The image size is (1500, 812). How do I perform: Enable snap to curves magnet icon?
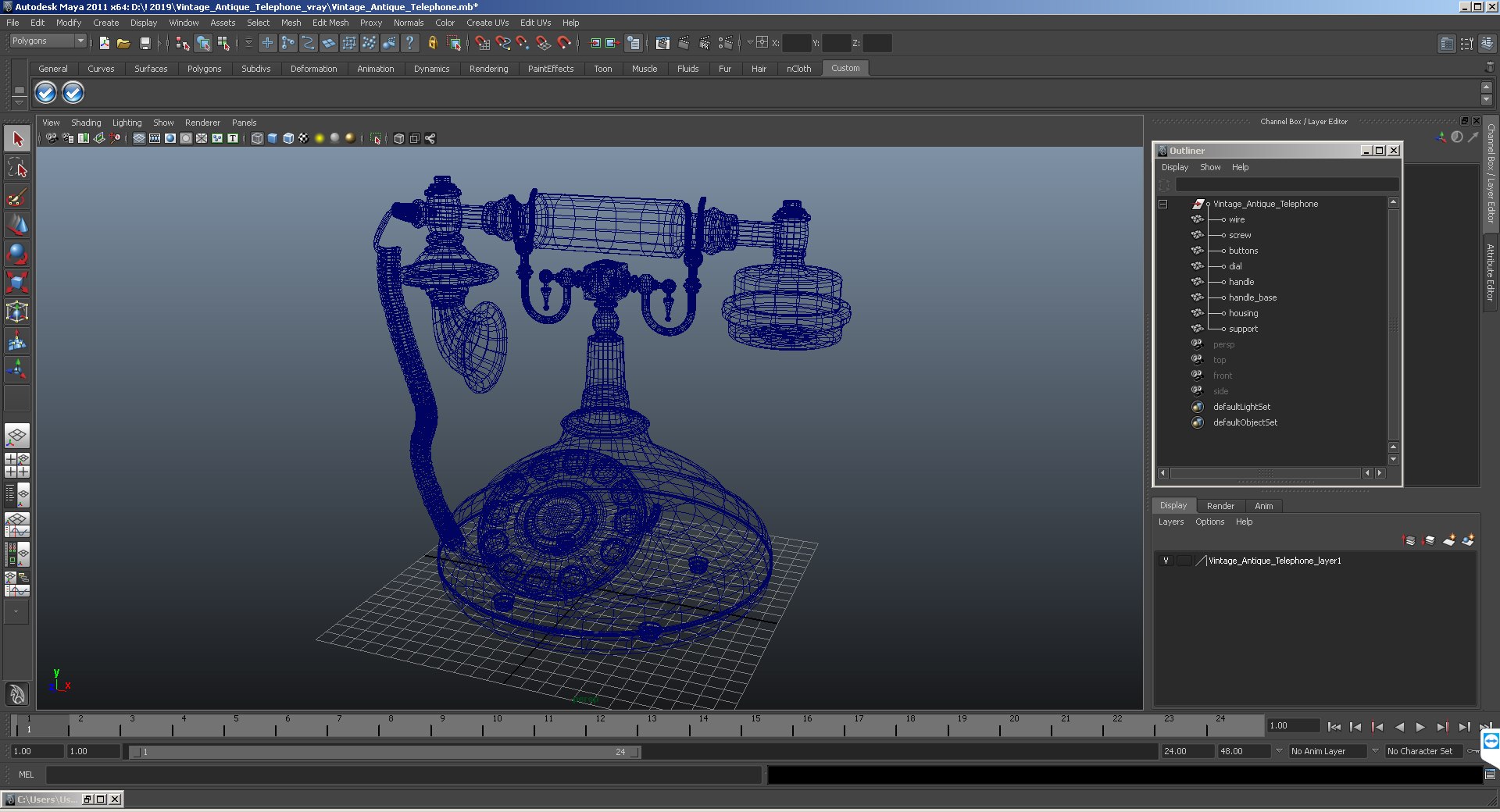[502, 43]
